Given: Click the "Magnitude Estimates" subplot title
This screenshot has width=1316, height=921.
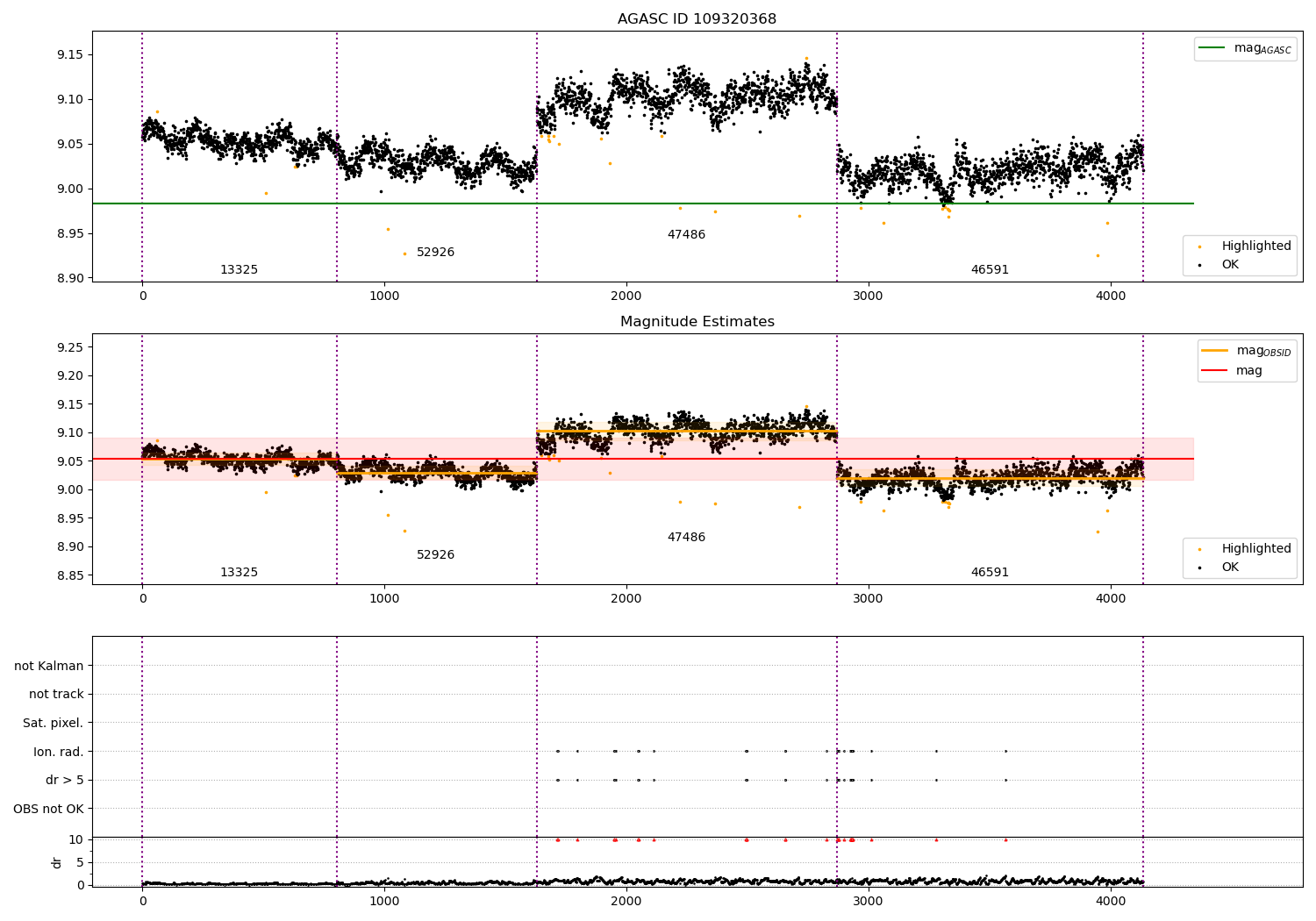Looking at the screenshot, I should point(697,322).
